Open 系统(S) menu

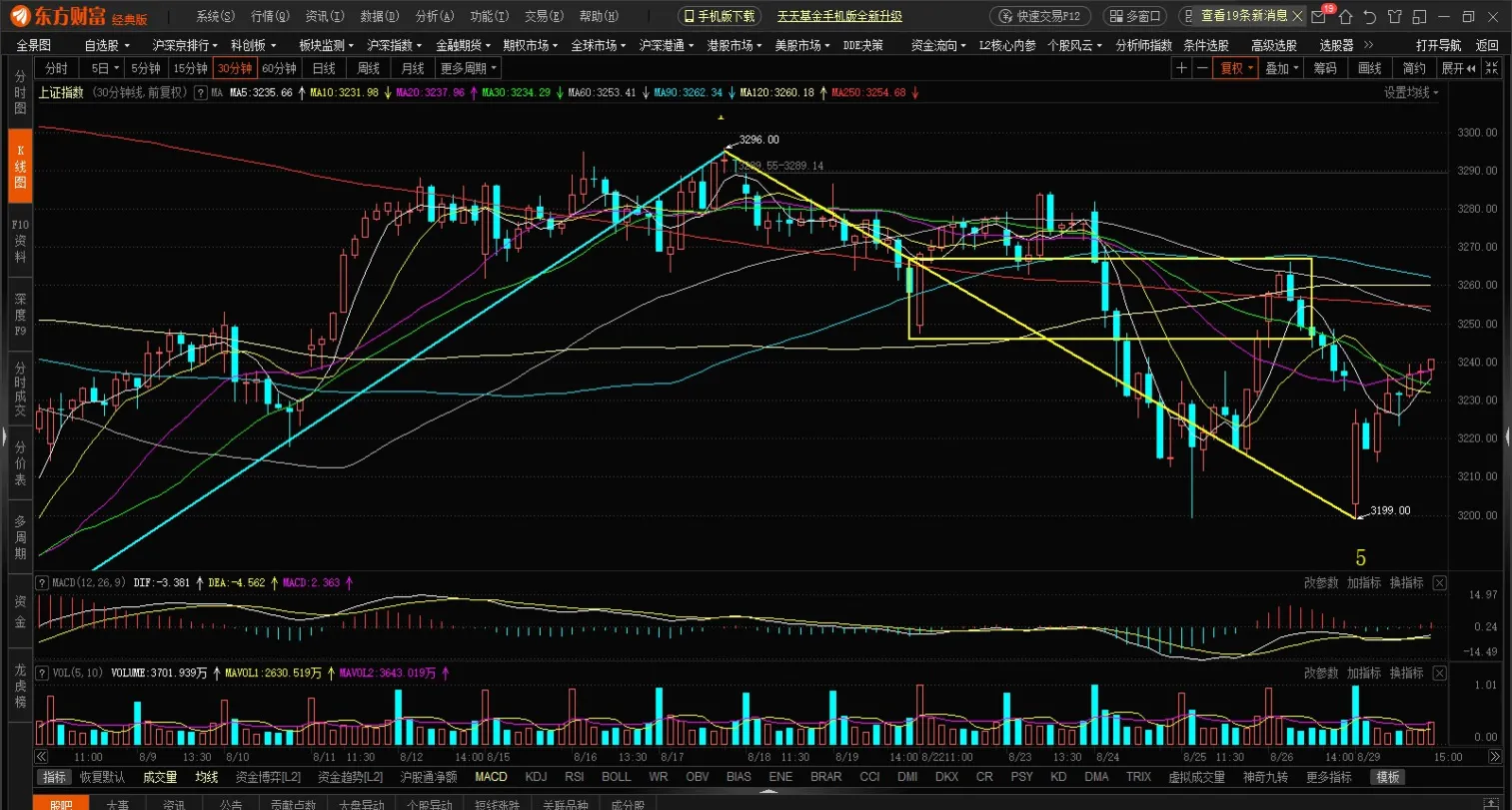pyautogui.click(x=215, y=16)
